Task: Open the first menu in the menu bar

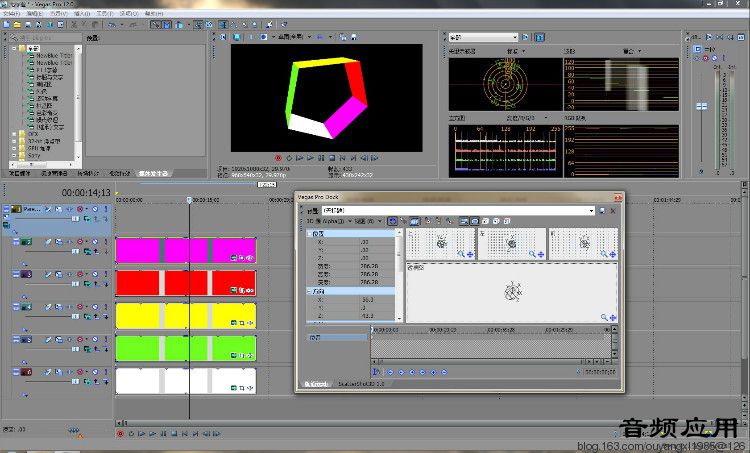Action: [10, 13]
